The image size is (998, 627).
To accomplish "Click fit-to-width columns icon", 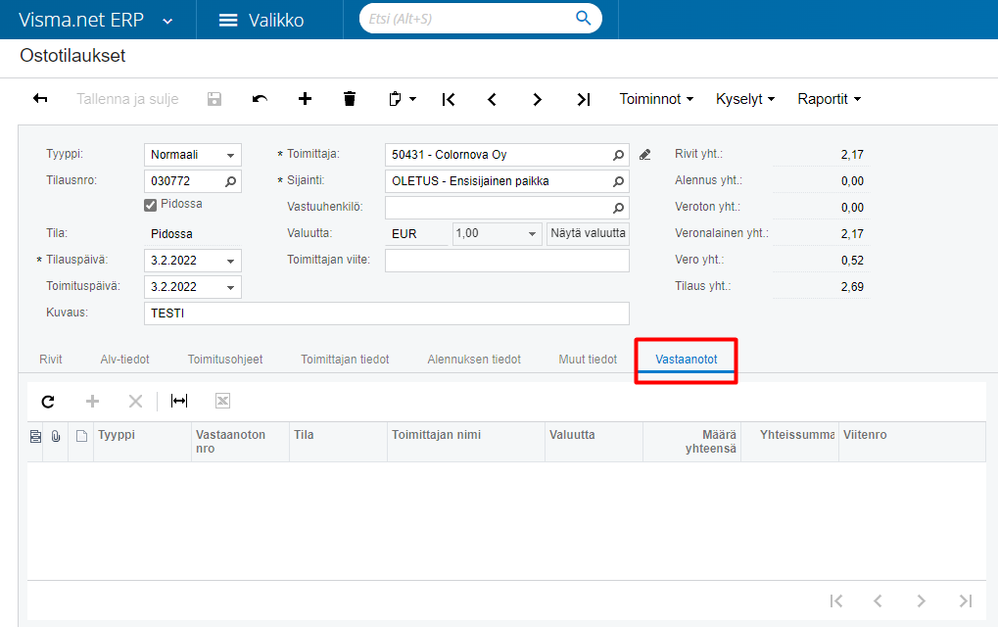I will coord(179,400).
